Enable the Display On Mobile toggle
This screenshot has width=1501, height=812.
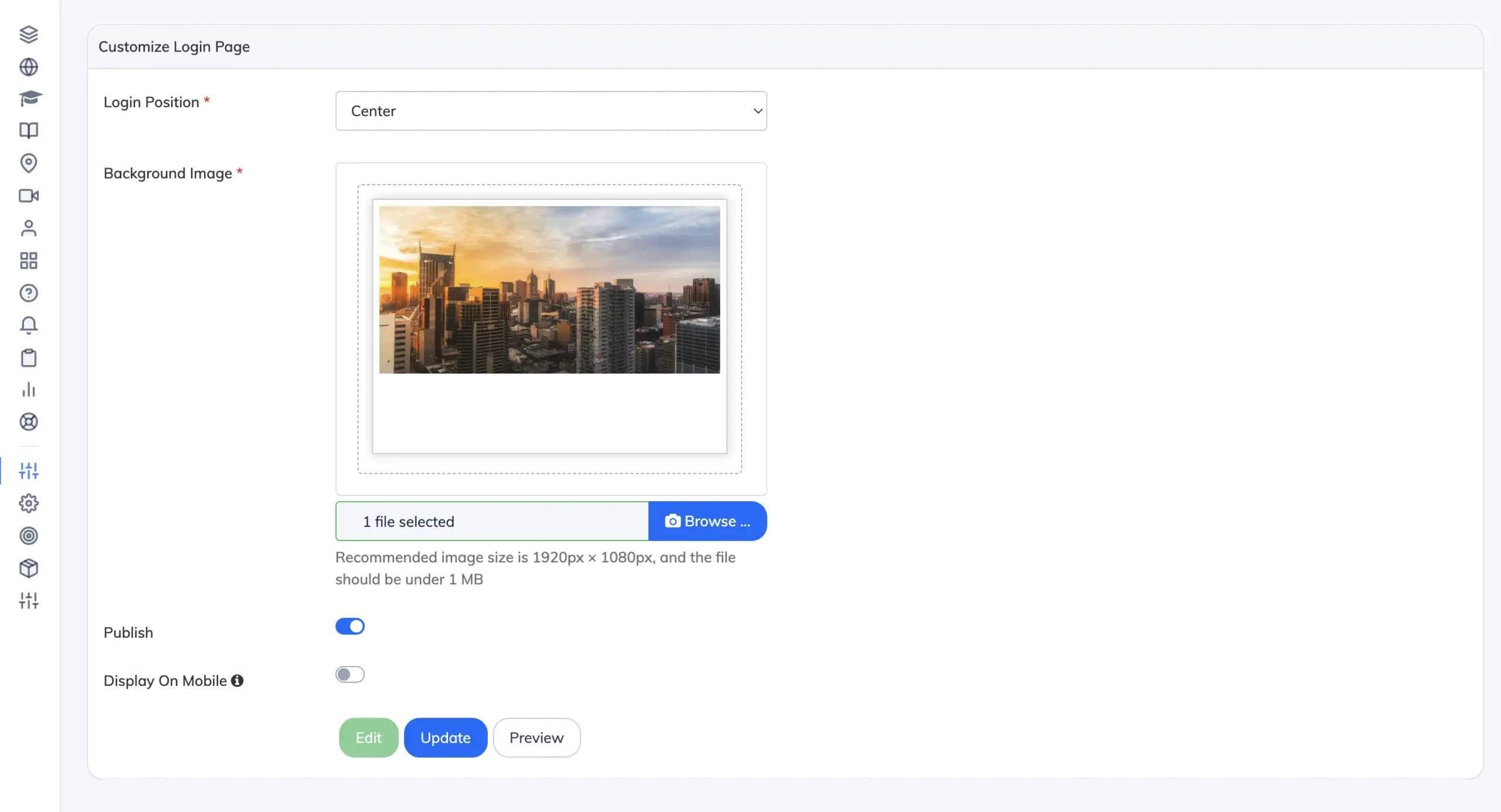click(351, 674)
